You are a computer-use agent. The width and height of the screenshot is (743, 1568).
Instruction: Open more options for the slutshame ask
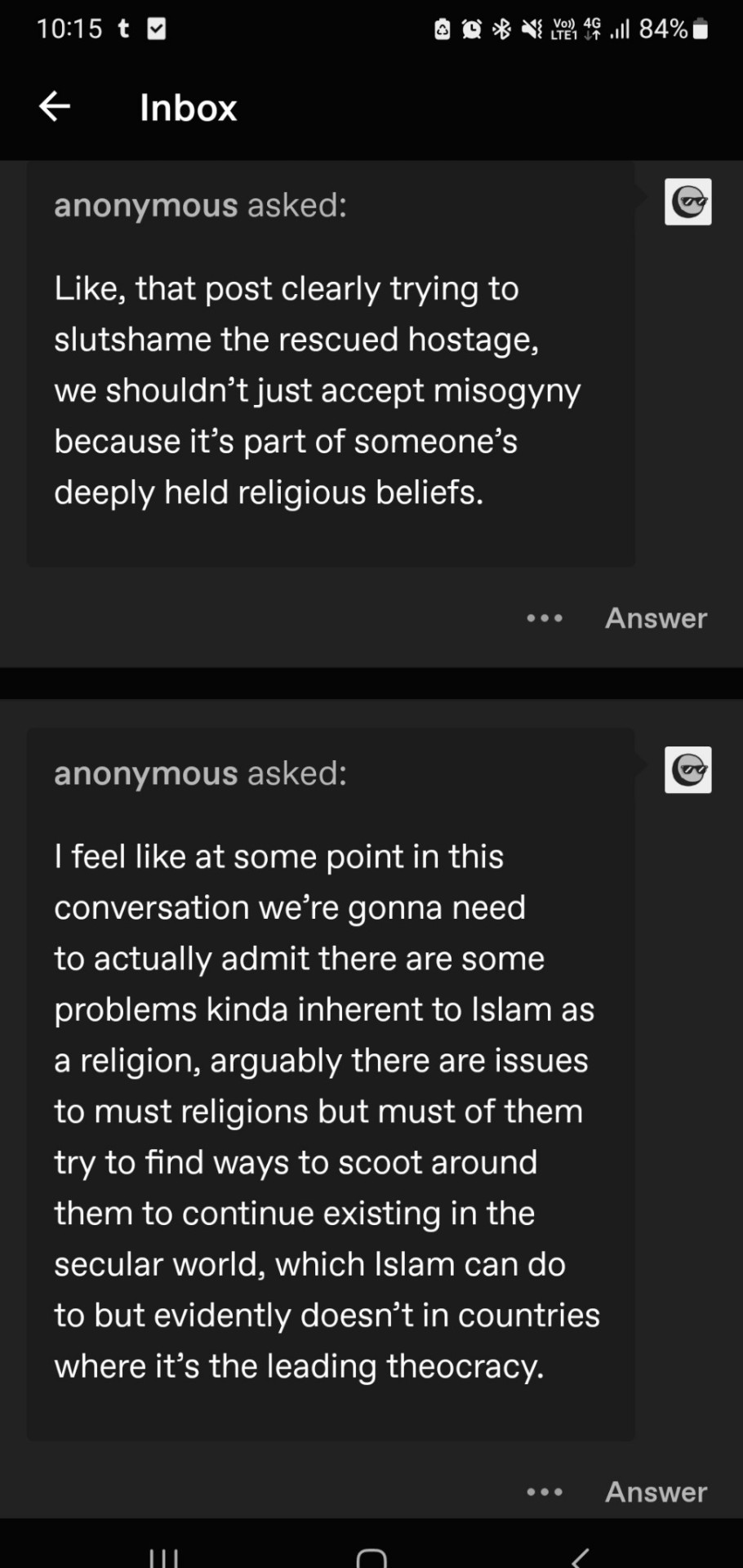click(x=545, y=618)
